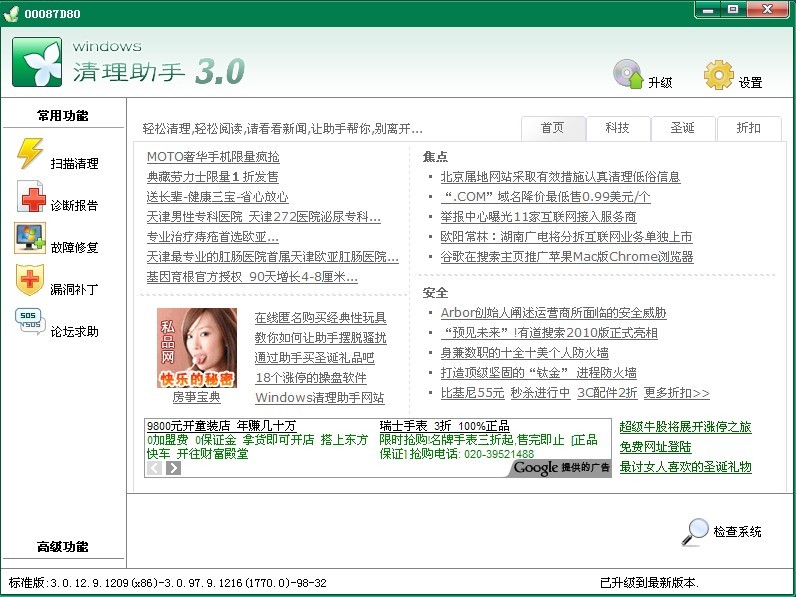Open 秒杀进行中 link

540,393
